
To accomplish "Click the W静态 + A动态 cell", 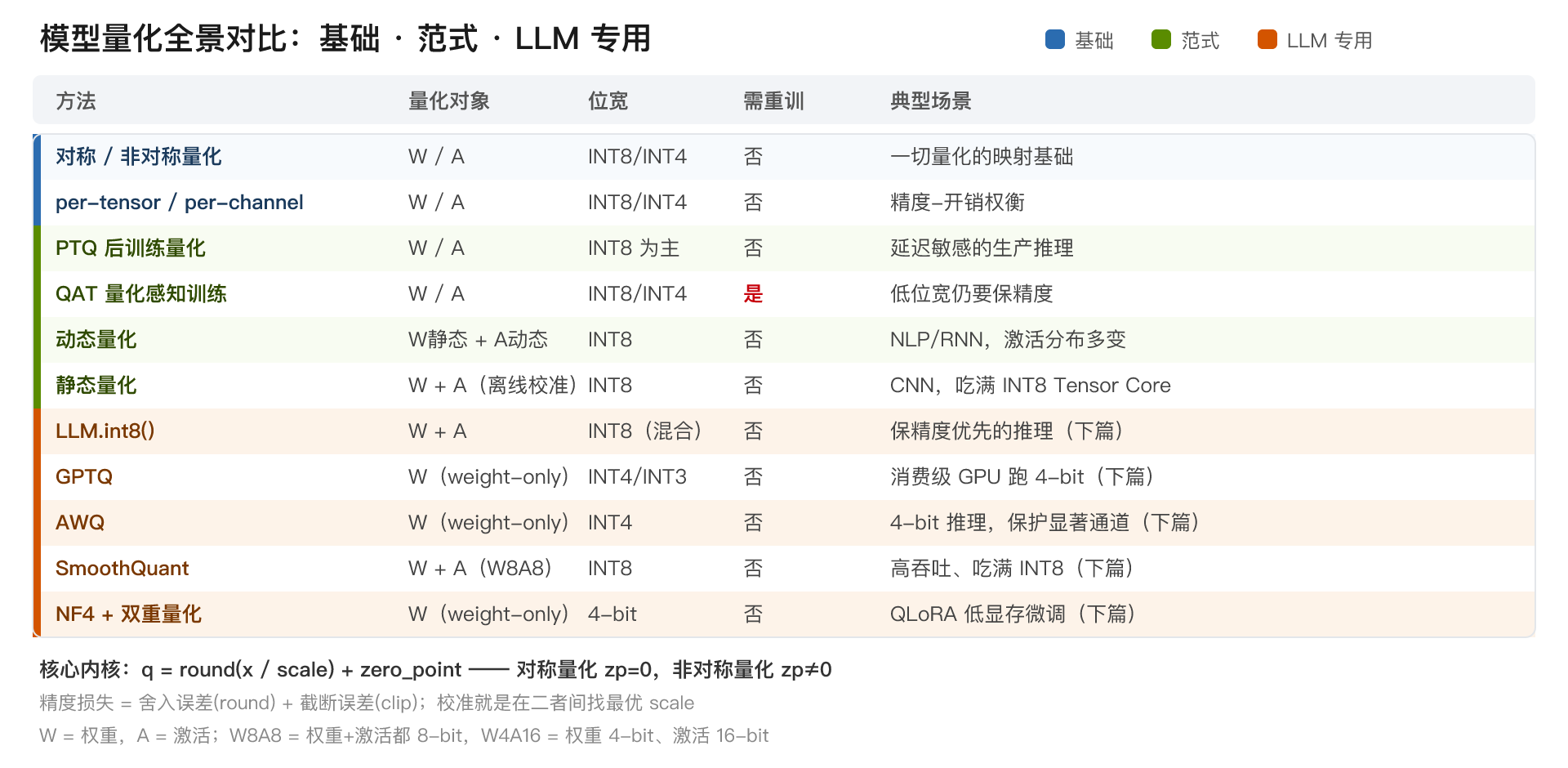I will [479, 339].
